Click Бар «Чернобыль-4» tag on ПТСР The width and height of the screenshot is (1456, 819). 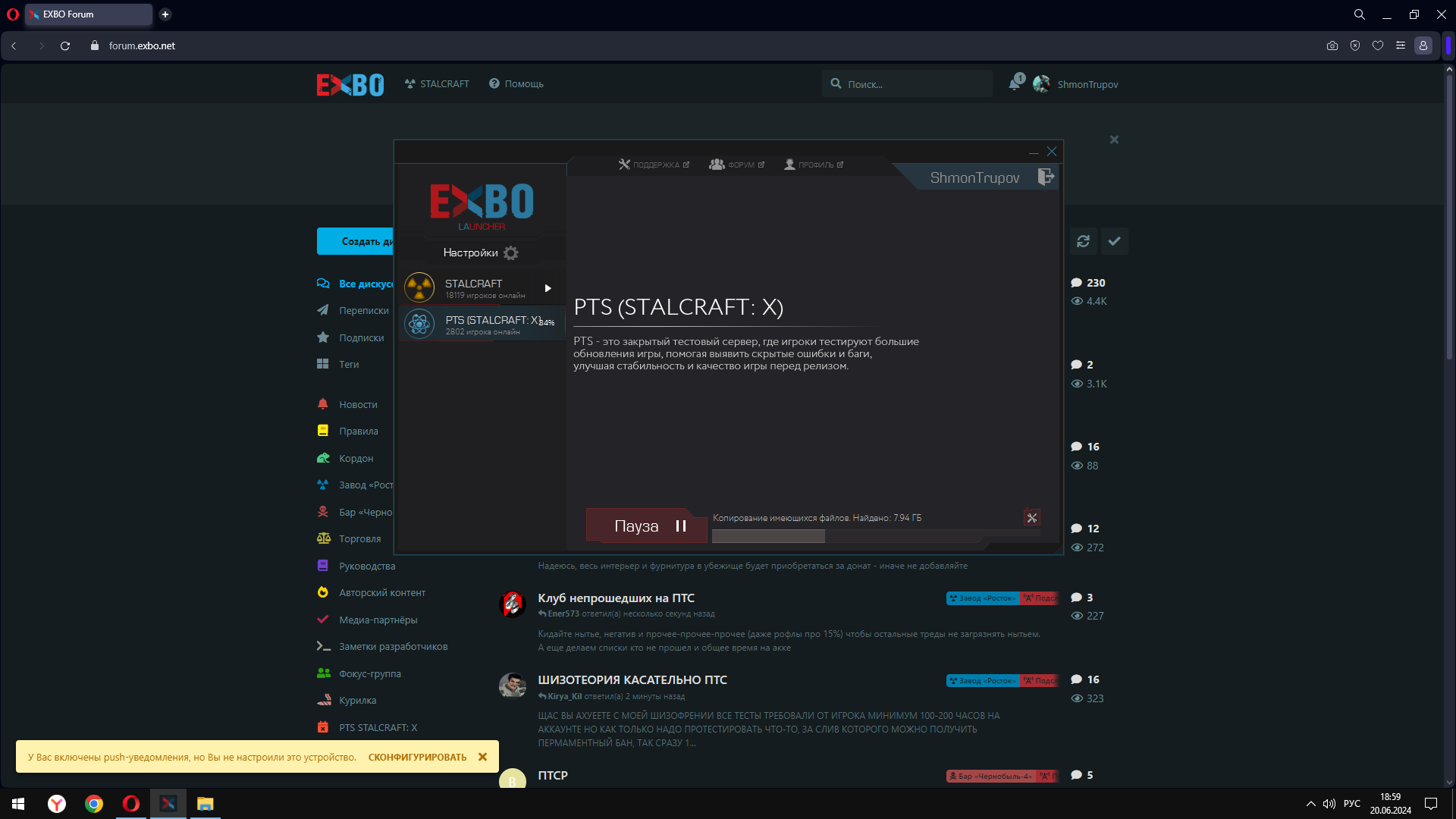[x=990, y=776]
